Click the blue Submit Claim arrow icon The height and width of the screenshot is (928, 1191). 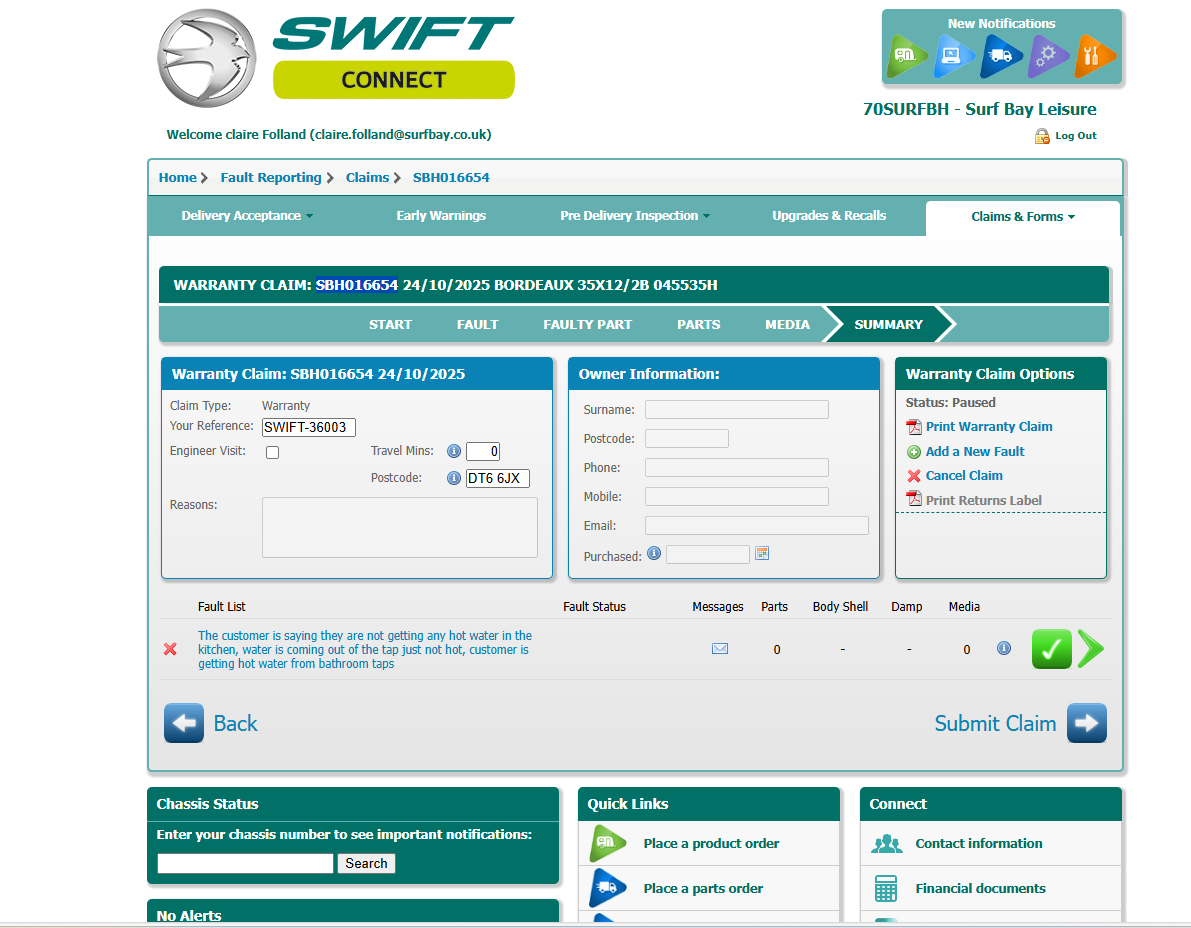[1086, 723]
